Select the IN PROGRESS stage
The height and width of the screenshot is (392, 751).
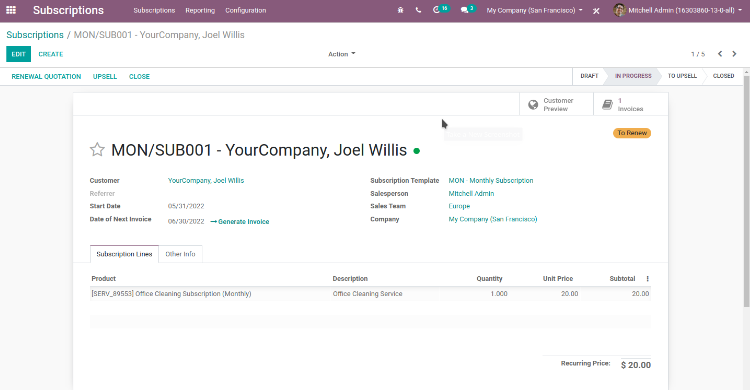(633, 76)
